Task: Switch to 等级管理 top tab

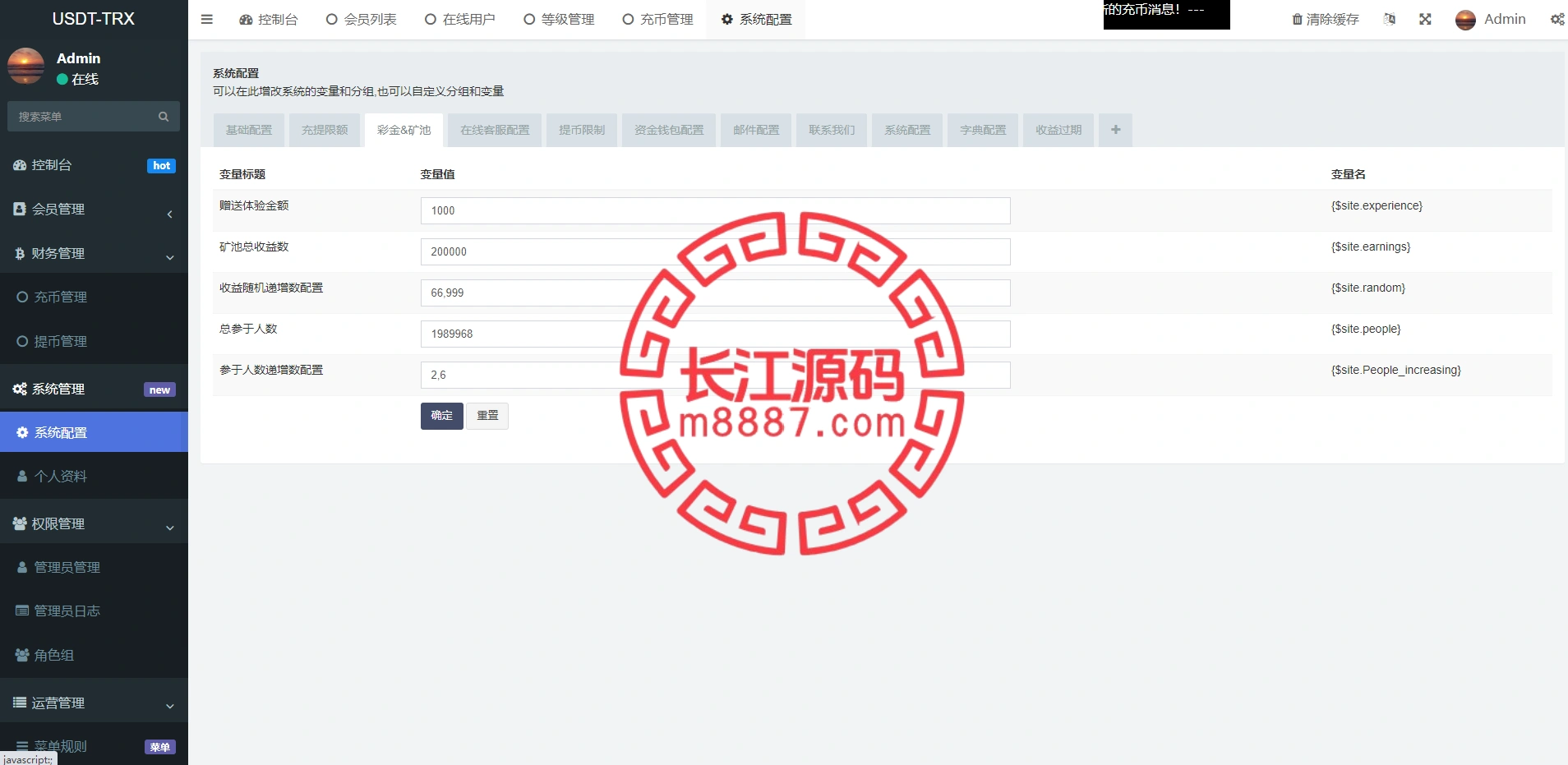Action: coord(559,20)
